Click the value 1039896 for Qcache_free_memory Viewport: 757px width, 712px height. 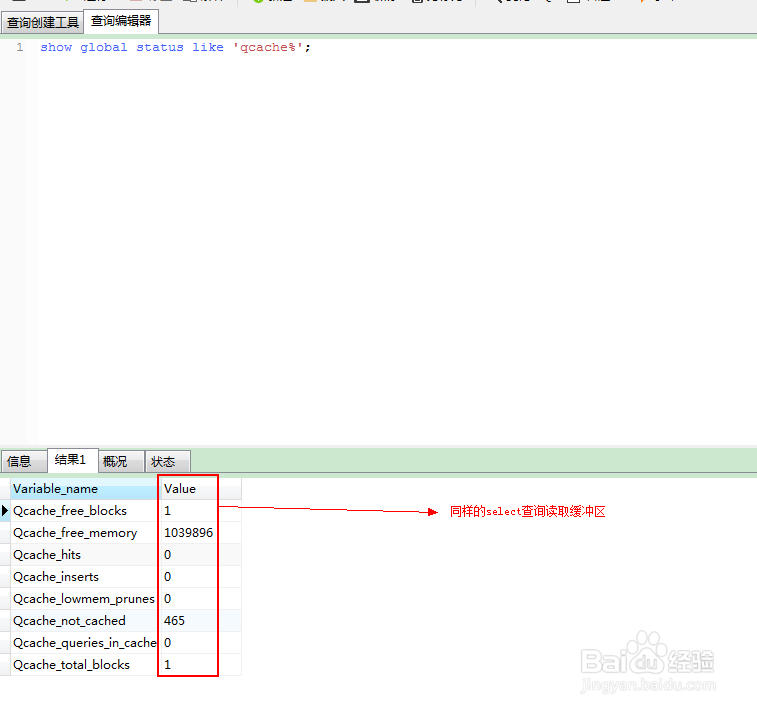(x=188, y=533)
